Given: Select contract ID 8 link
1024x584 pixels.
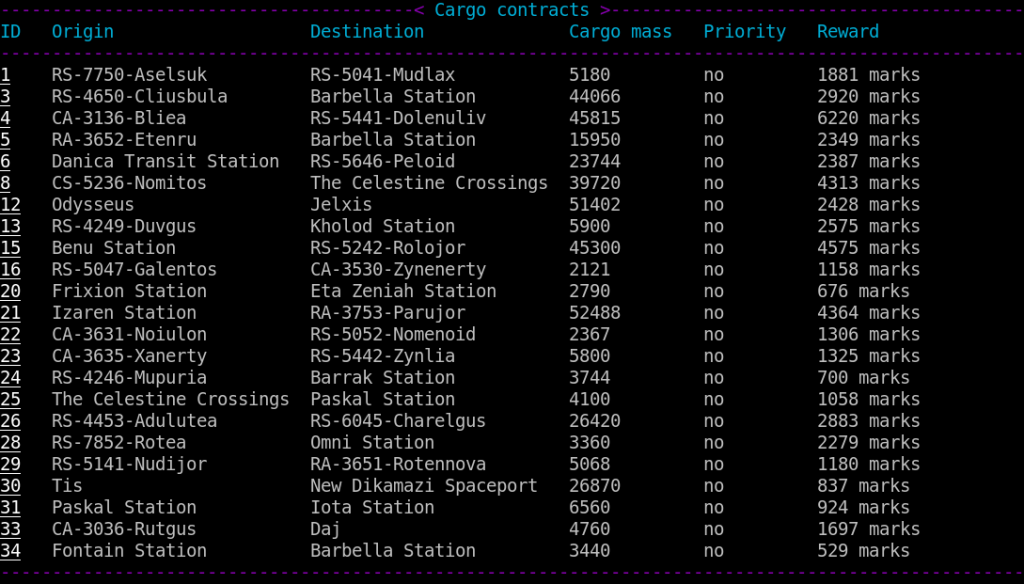Looking at the screenshot, I should (x=5, y=183).
